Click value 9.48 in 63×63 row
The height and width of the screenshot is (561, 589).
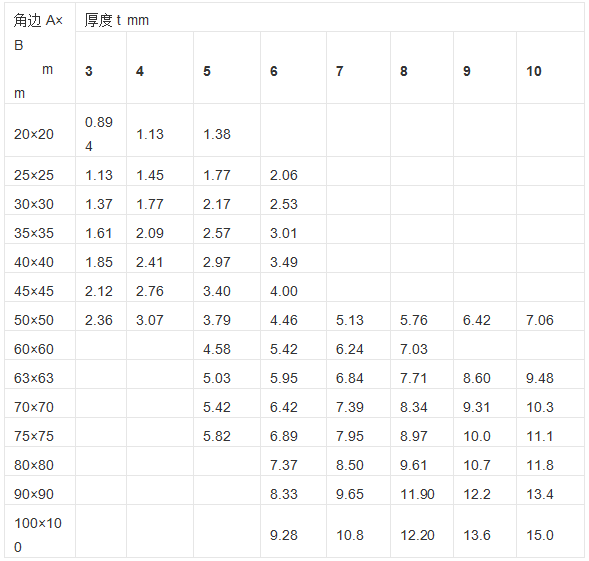click(x=540, y=378)
